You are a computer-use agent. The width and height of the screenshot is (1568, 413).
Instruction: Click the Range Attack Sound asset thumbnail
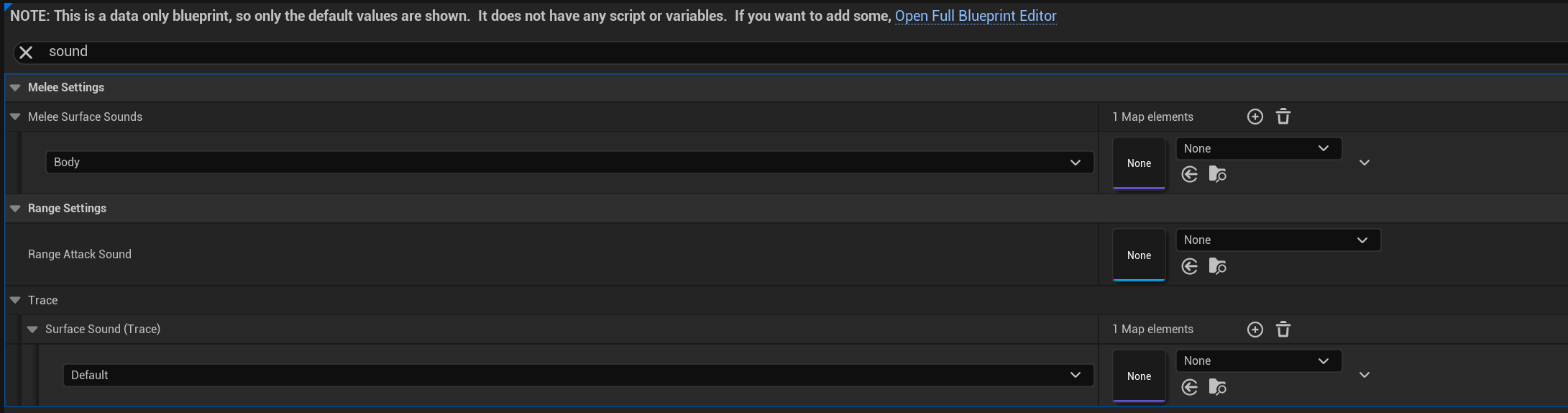tap(1139, 255)
